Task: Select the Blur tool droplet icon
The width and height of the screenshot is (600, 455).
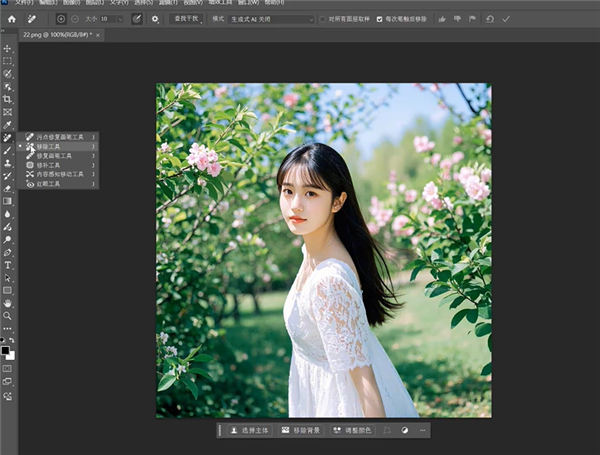Action: coord(7,214)
